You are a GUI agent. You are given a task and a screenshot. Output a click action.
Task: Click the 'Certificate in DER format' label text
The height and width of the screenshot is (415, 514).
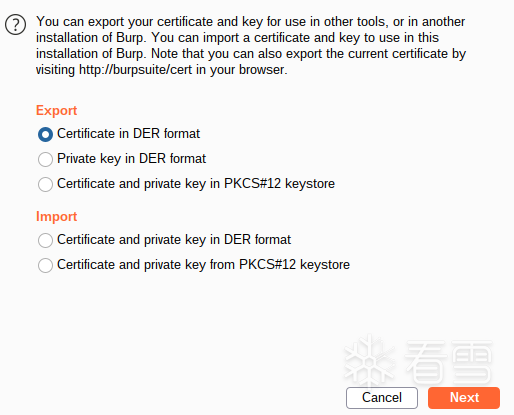click(x=128, y=134)
